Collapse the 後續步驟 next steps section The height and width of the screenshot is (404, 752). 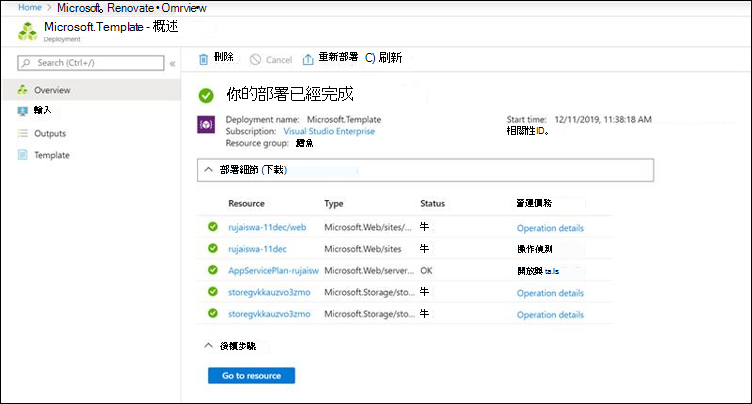point(208,345)
